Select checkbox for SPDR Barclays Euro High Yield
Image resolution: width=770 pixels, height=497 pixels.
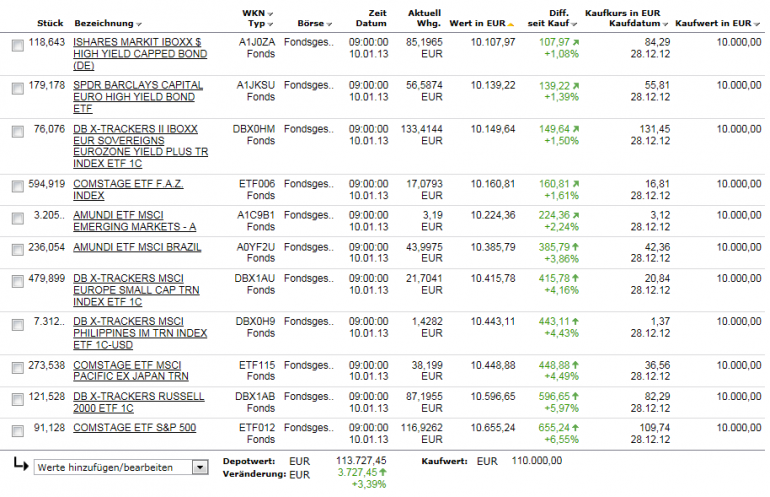(18, 88)
